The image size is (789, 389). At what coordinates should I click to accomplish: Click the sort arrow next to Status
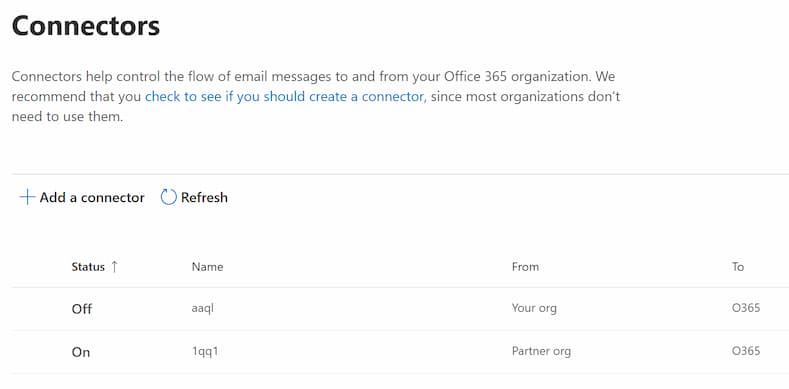[114, 267]
